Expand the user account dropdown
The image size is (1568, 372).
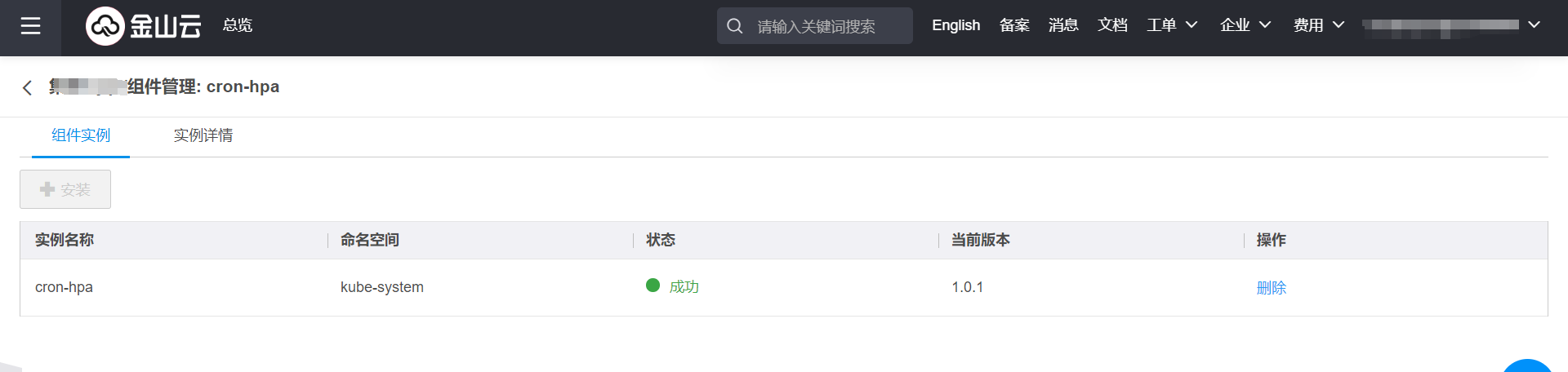(1534, 25)
